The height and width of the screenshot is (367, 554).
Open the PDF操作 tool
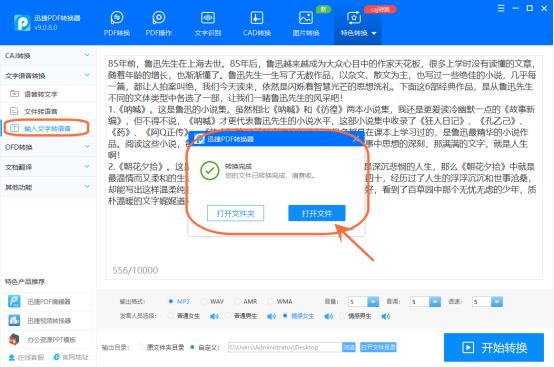click(159, 24)
